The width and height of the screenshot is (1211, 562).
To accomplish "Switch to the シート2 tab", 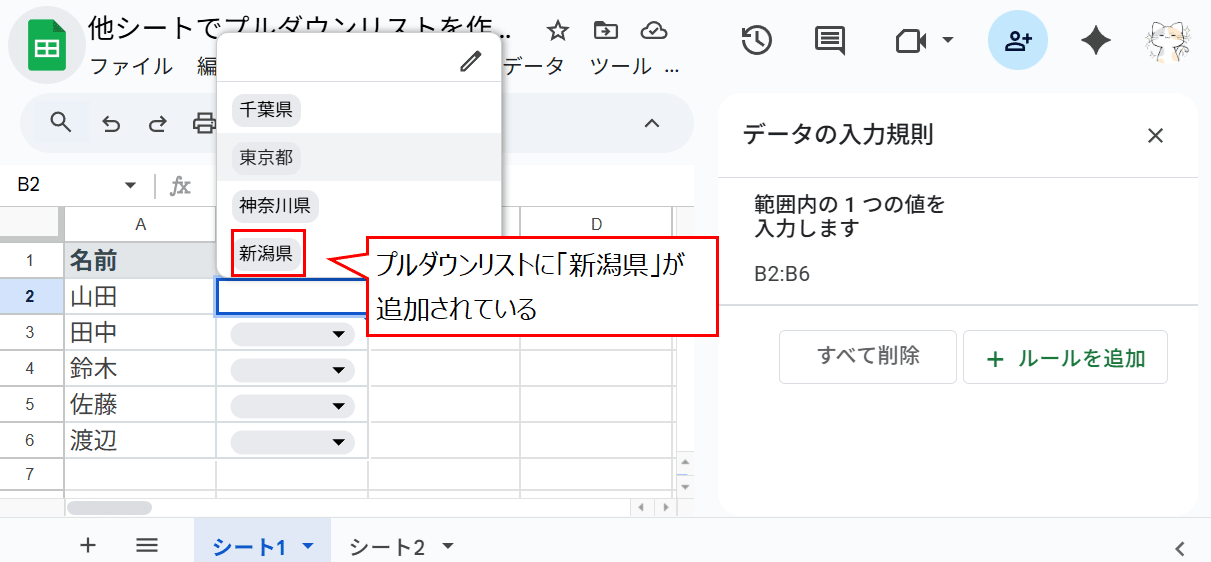I will [x=387, y=547].
